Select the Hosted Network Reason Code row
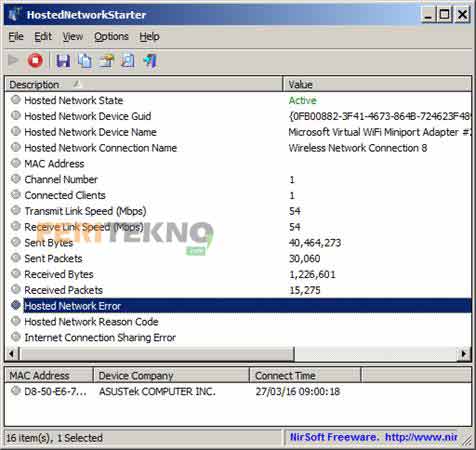 (x=238, y=322)
